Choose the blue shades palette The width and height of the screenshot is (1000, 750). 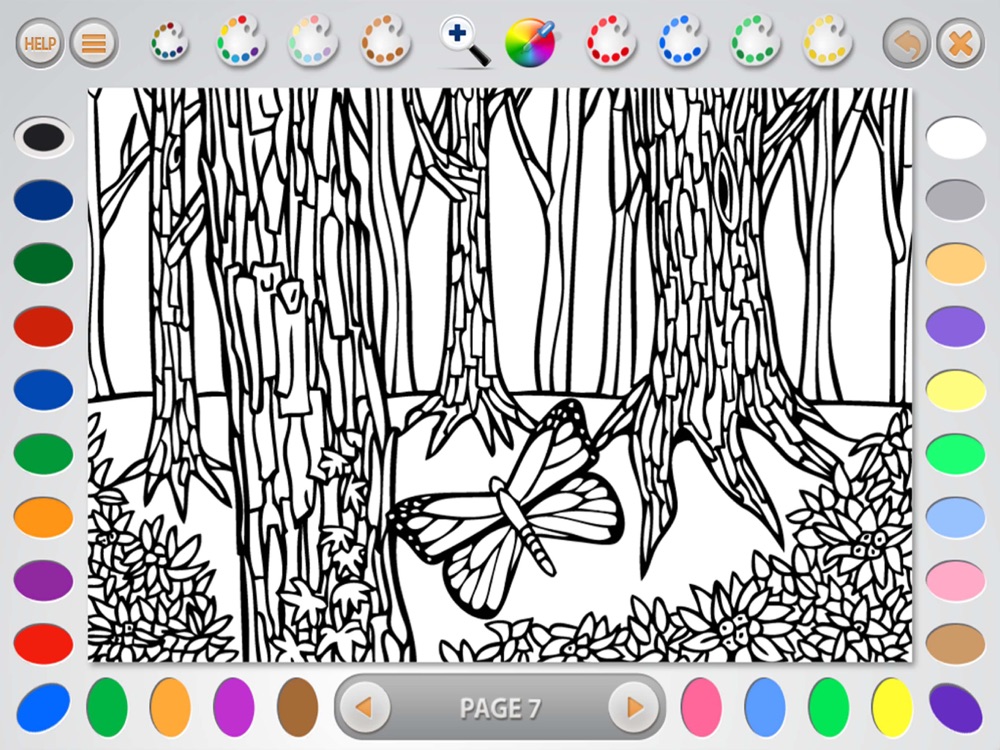click(683, 41)
